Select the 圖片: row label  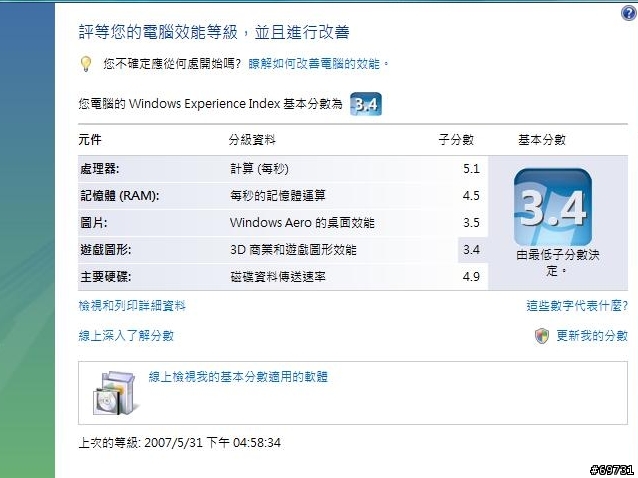tap(94, 223)
